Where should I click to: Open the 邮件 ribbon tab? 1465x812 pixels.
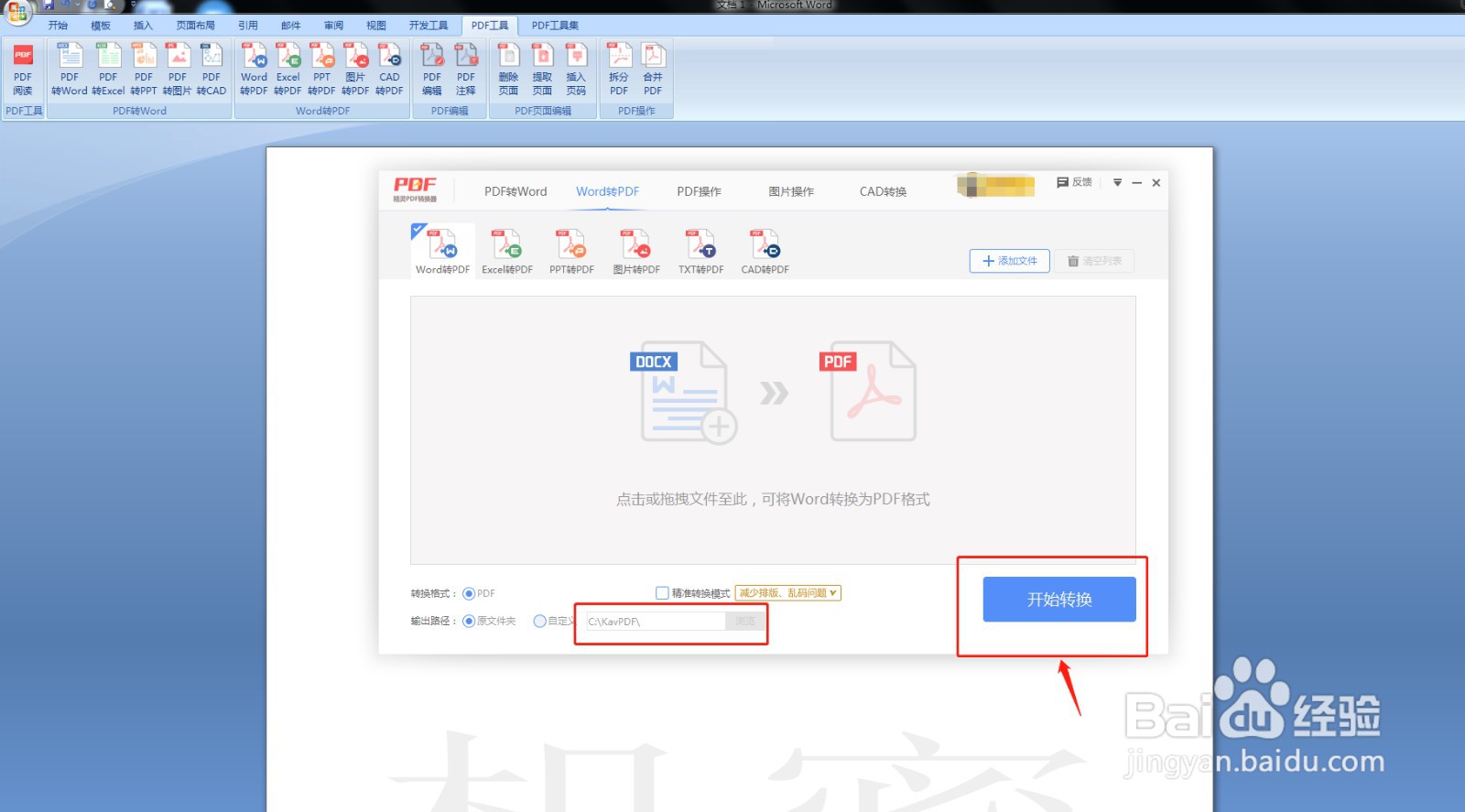tap(291, 26)
